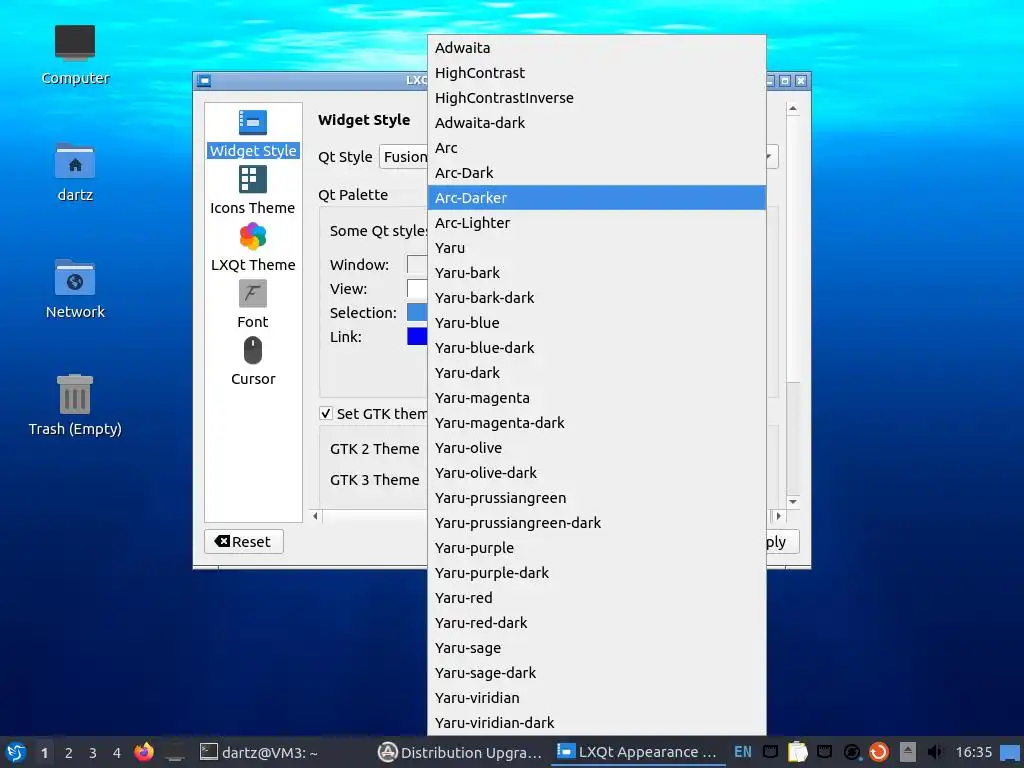
Task: Open the volume control tray icon
Action: [x=935, y=752]
